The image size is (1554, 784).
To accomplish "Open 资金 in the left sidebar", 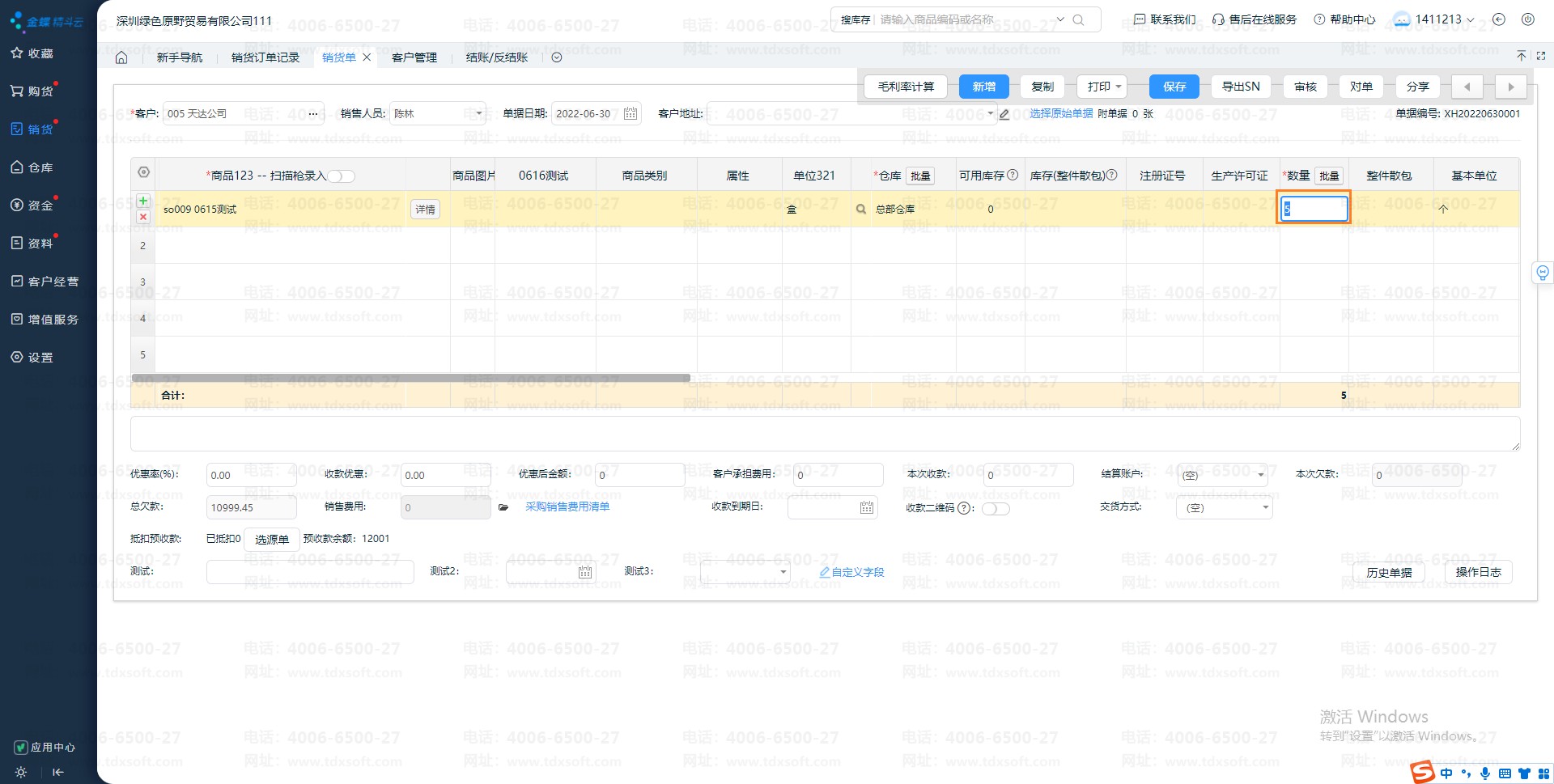I will tap(40, 206).
